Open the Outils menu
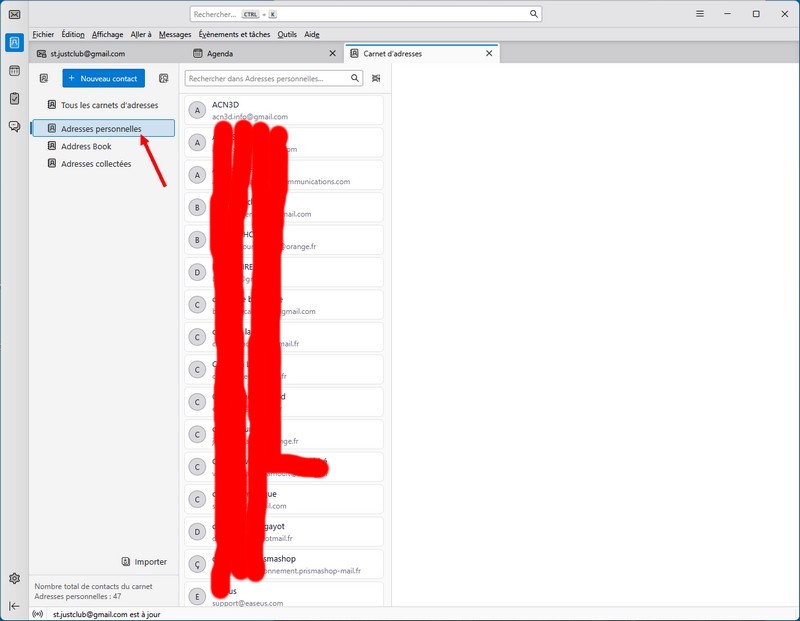 click(x=287, y=34)
